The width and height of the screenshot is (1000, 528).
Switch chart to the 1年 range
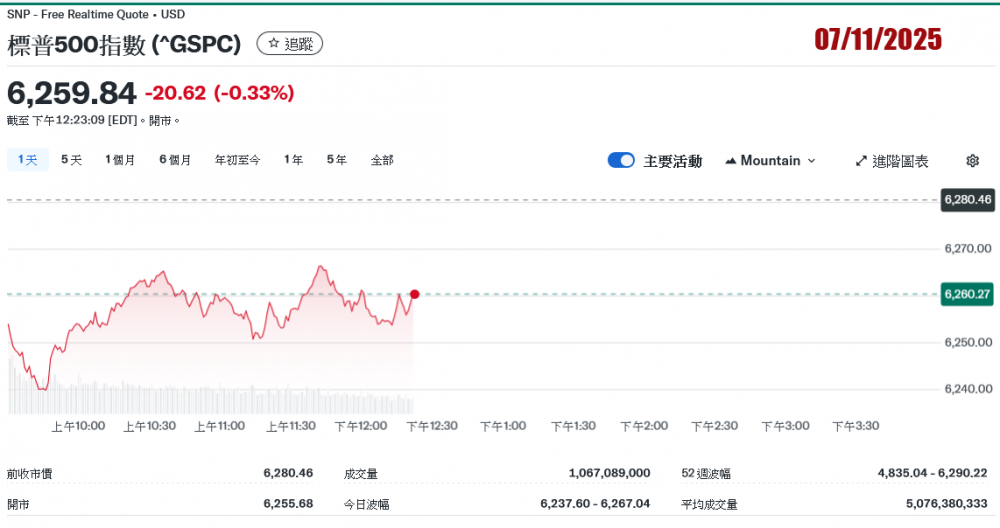[x=293, y=160]
